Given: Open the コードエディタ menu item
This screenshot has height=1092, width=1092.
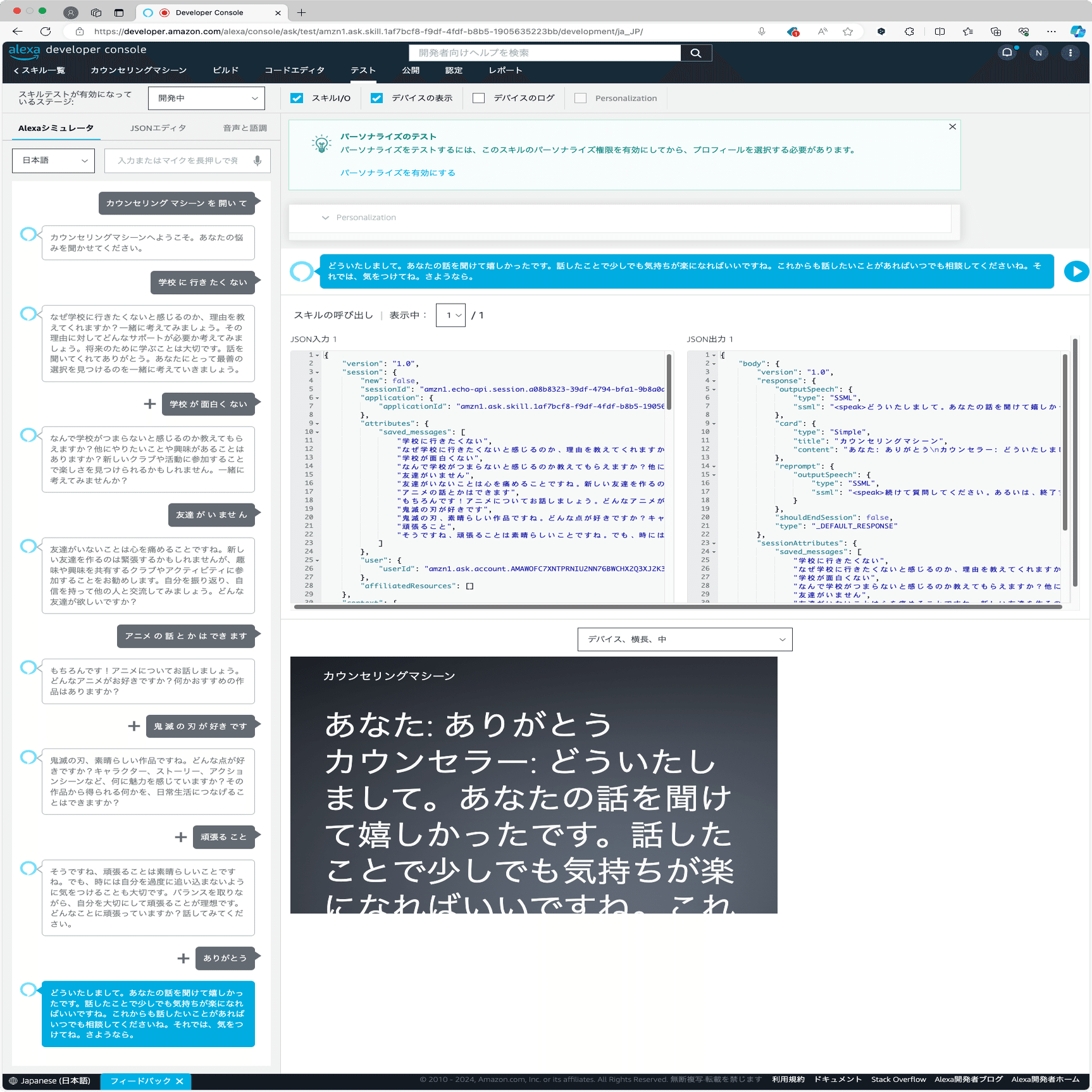Looking at the screenshot, I should click(294, 70).
